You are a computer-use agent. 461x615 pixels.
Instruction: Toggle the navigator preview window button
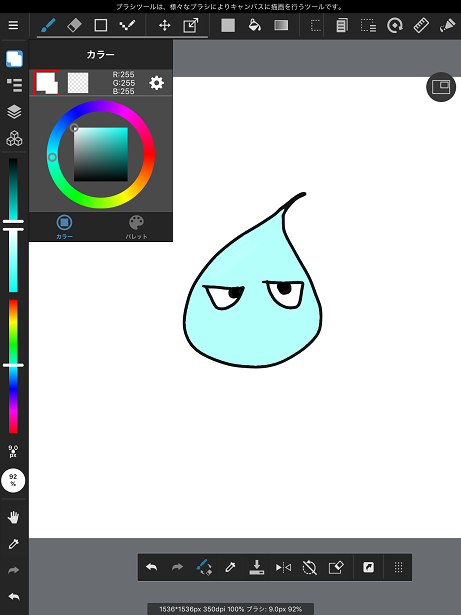tap(441, 87)
